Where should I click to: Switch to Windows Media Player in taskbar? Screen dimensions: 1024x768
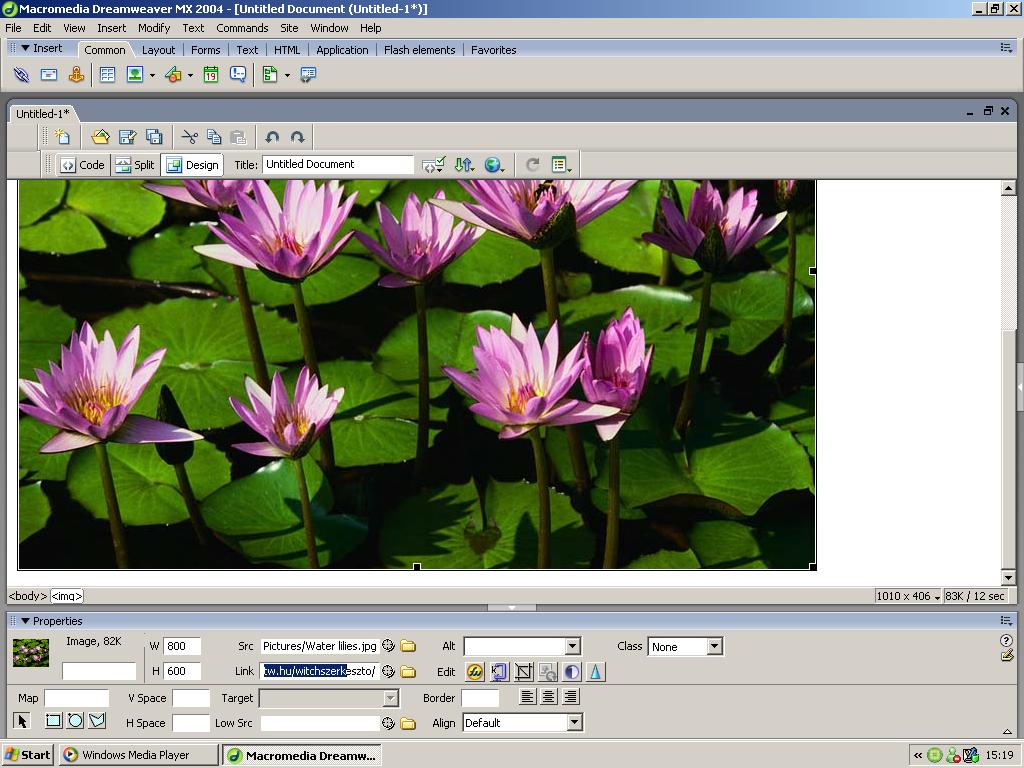[137, 755]
